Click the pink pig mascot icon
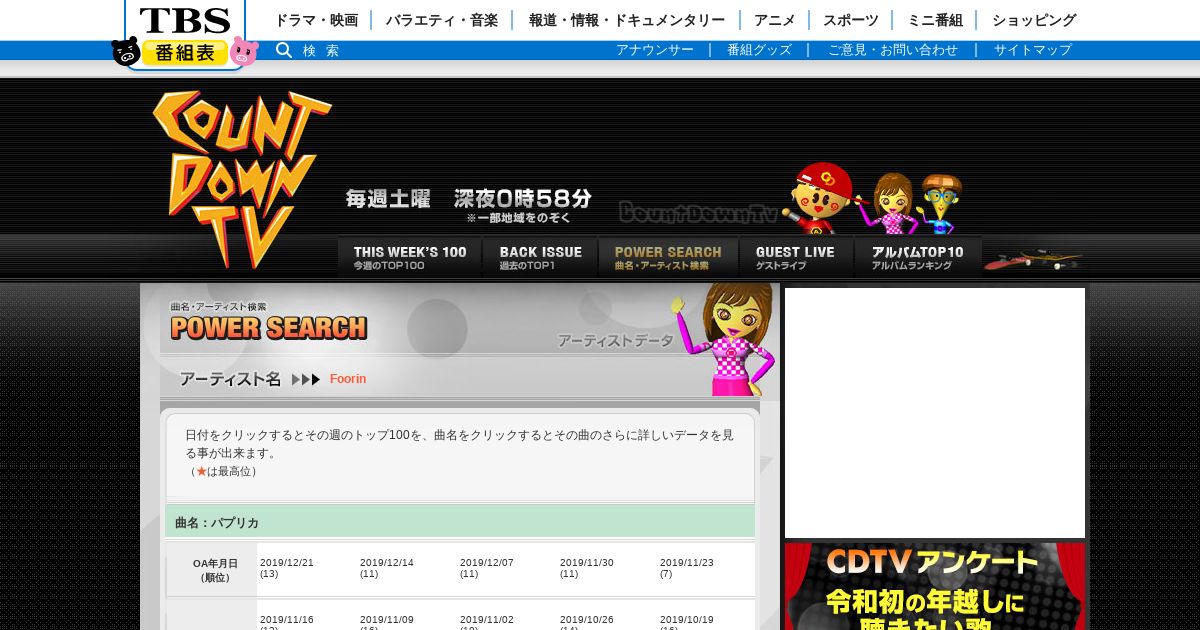 (x=244, y=52)
